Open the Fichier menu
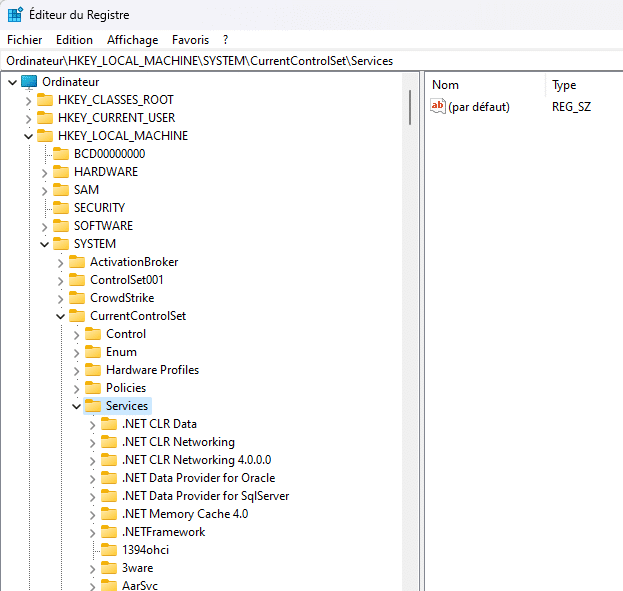 tap(24, 40)
